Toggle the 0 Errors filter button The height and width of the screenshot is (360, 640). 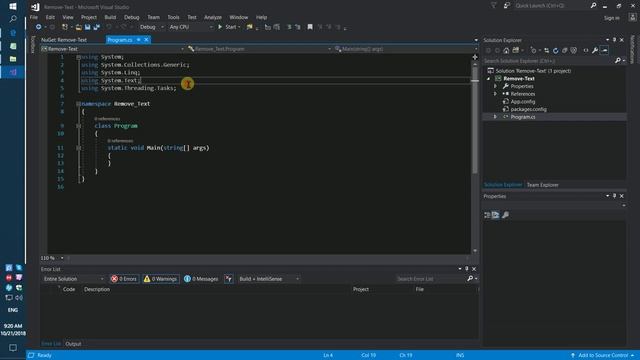pyautogui.click(x=124, y=279)
